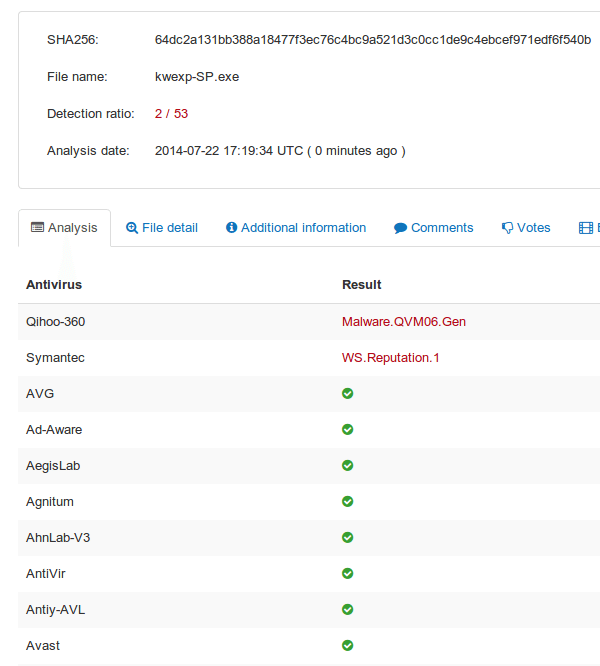Screen dimensions: 600x666
Task: Select the Ad-Aware antivirus name
Action: 54,430
